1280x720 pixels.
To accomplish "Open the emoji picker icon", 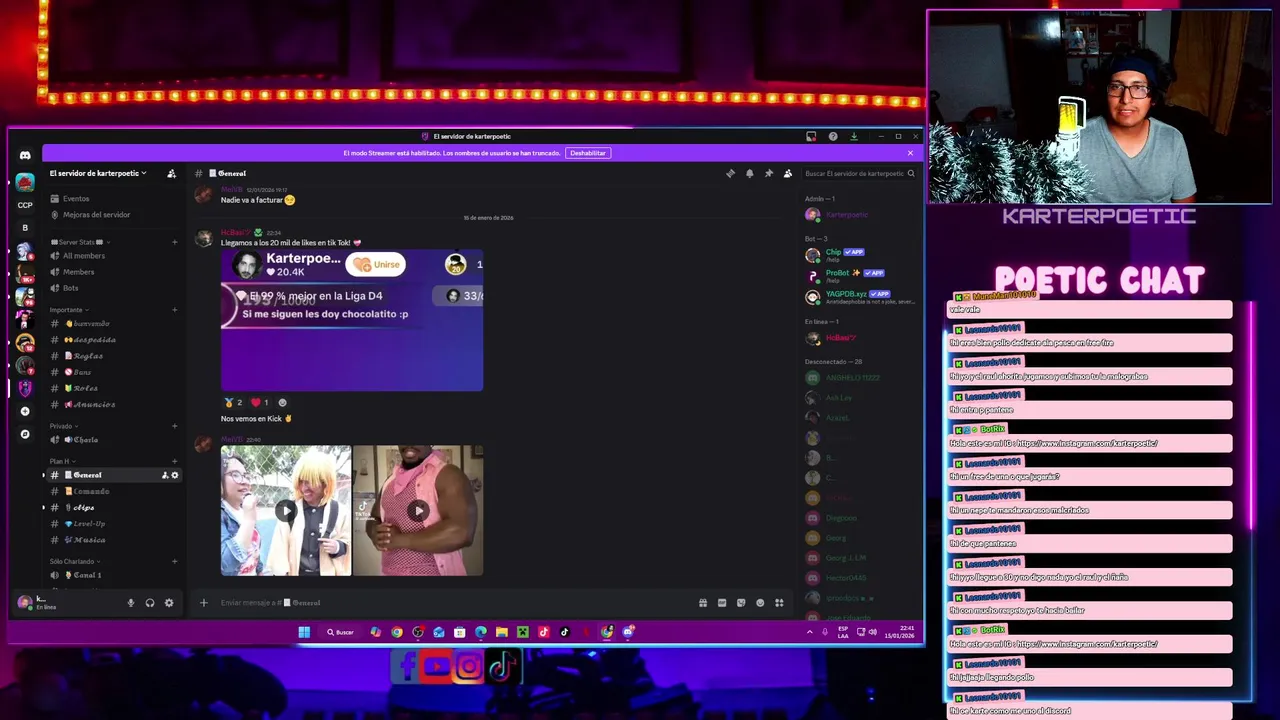I will point(760,603).
